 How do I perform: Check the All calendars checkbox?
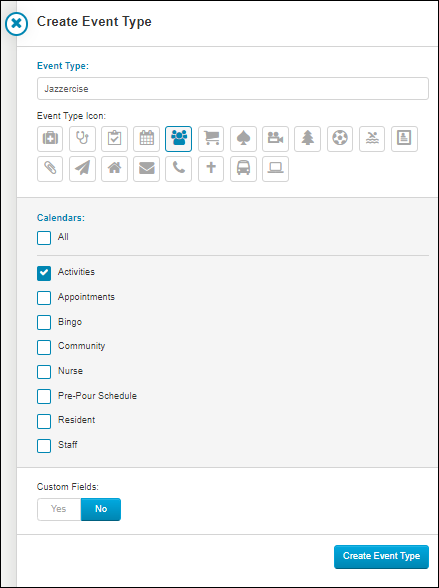click(x=44, y=238)
